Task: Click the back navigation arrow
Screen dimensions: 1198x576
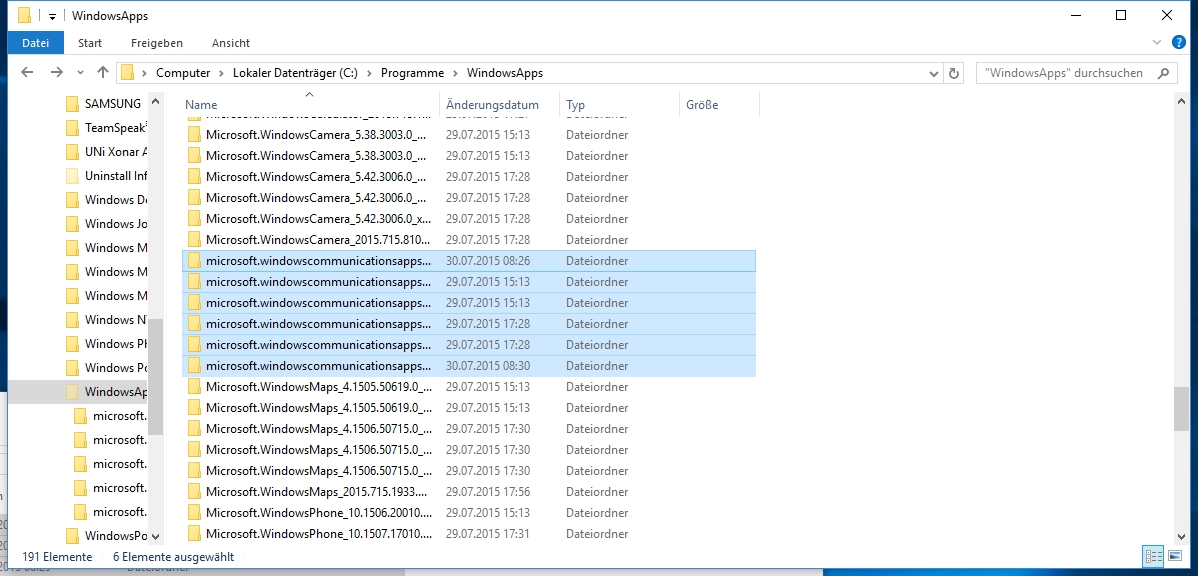Action: click(27, 73)
